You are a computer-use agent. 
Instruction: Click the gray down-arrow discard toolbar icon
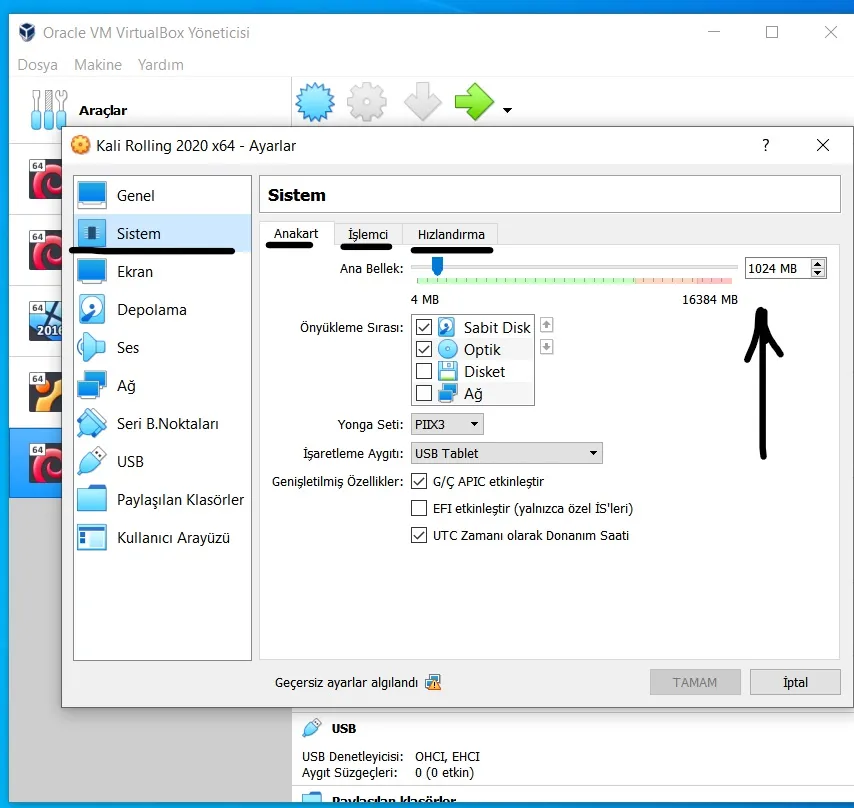(x=423, y=102)
